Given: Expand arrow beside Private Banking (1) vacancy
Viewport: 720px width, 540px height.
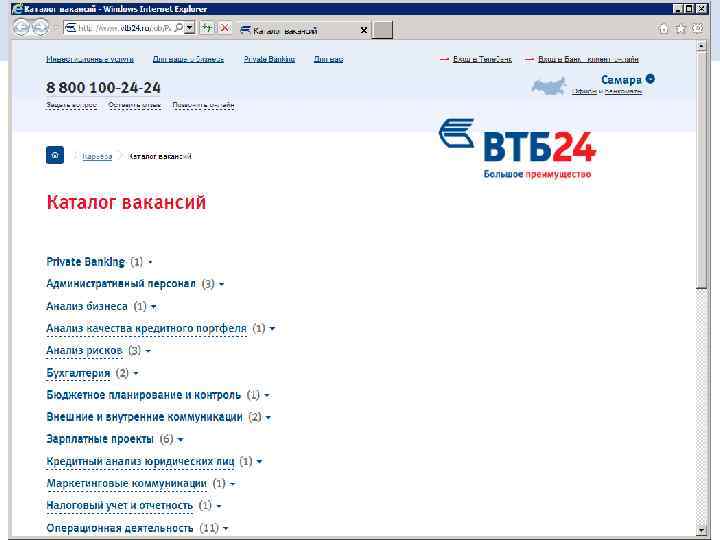Looking at the screenshot, I should click(x=150, y=262).
